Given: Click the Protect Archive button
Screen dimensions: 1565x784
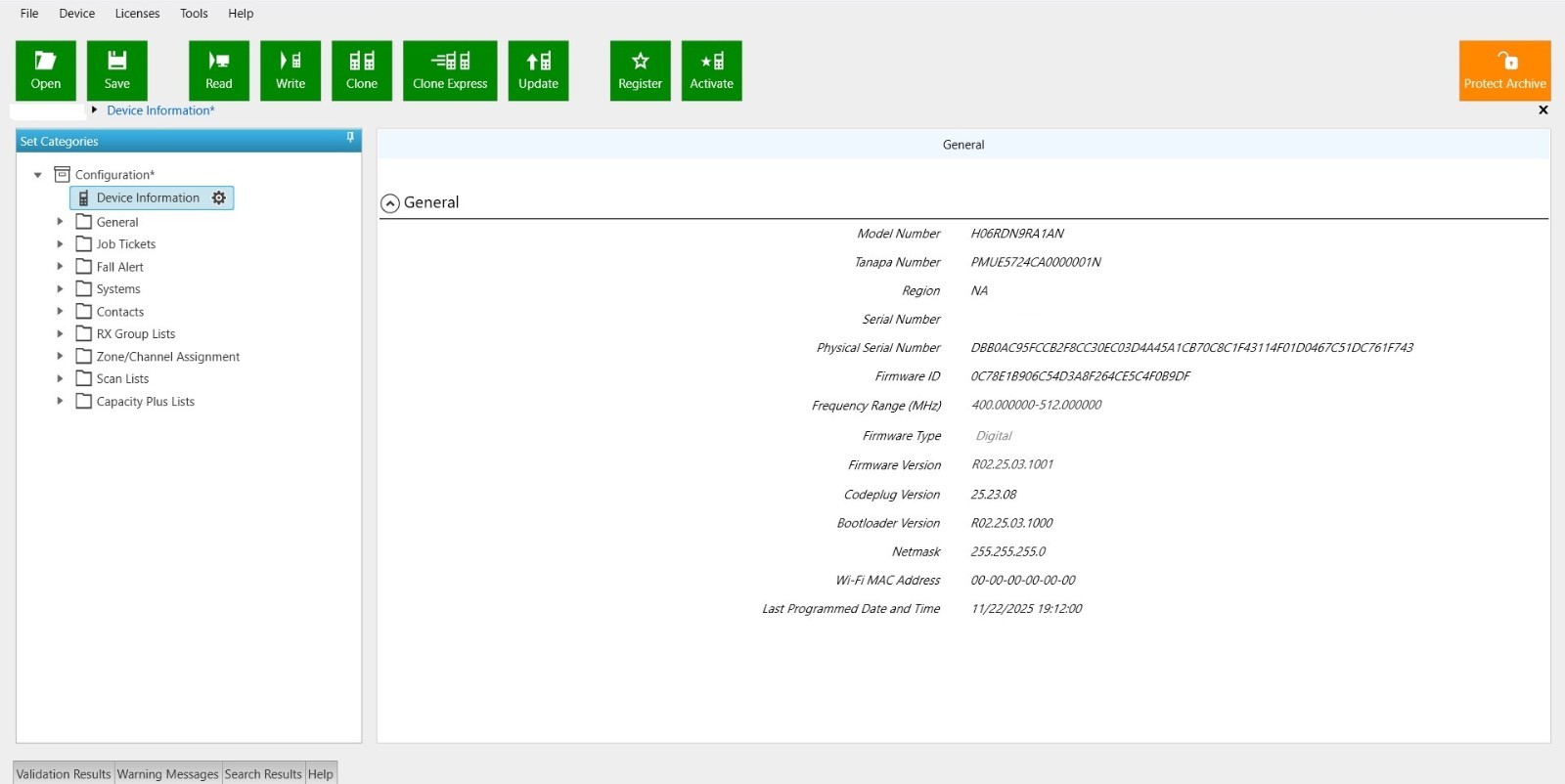Looking at the screenshot, I should coord(1504,70).
